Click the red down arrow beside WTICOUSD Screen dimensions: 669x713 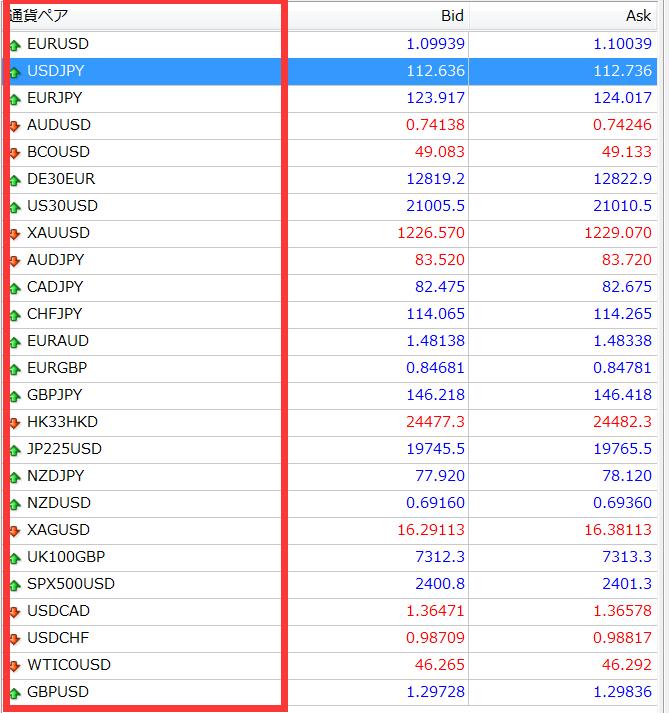pyautogui.click(x=15, y=666)
